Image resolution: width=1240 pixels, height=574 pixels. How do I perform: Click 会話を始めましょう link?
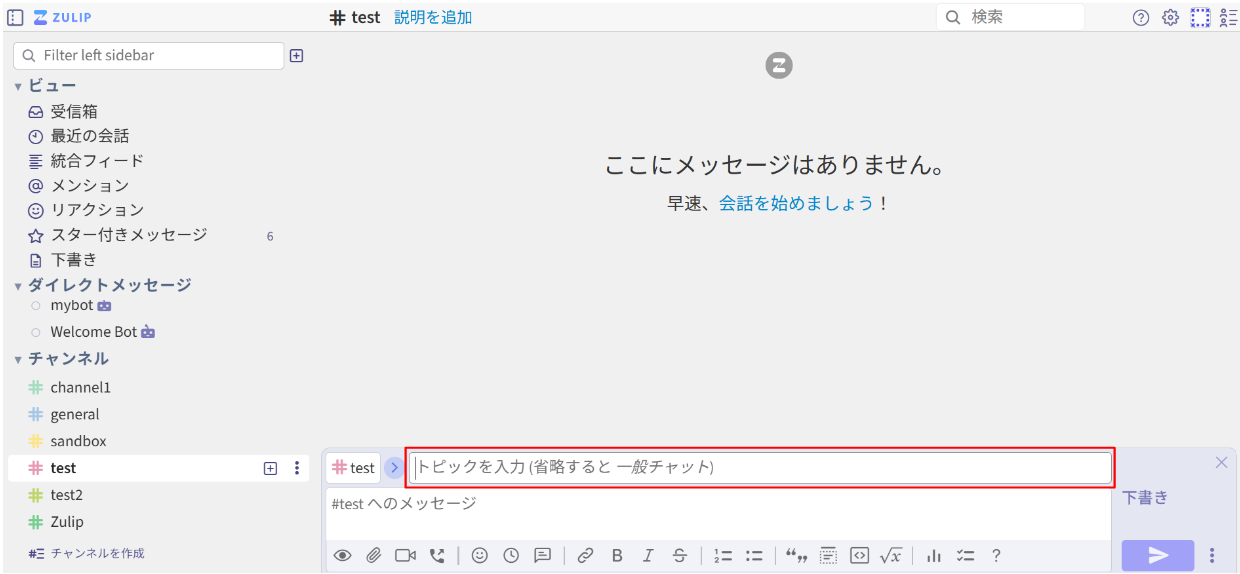797,203
